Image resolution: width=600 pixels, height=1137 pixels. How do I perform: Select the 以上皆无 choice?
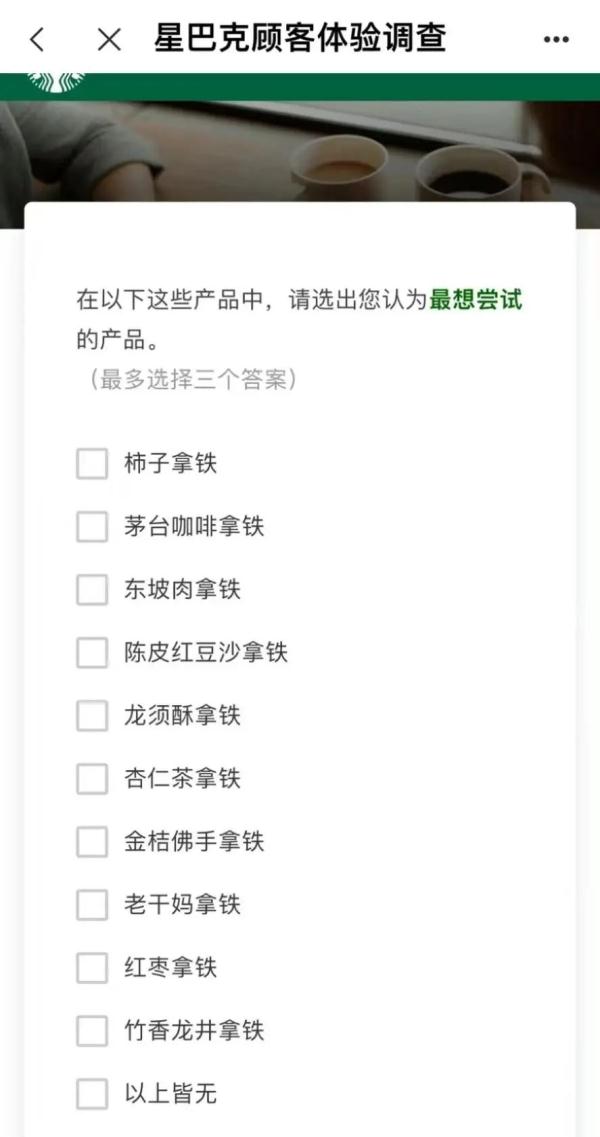coord(91,1094)
